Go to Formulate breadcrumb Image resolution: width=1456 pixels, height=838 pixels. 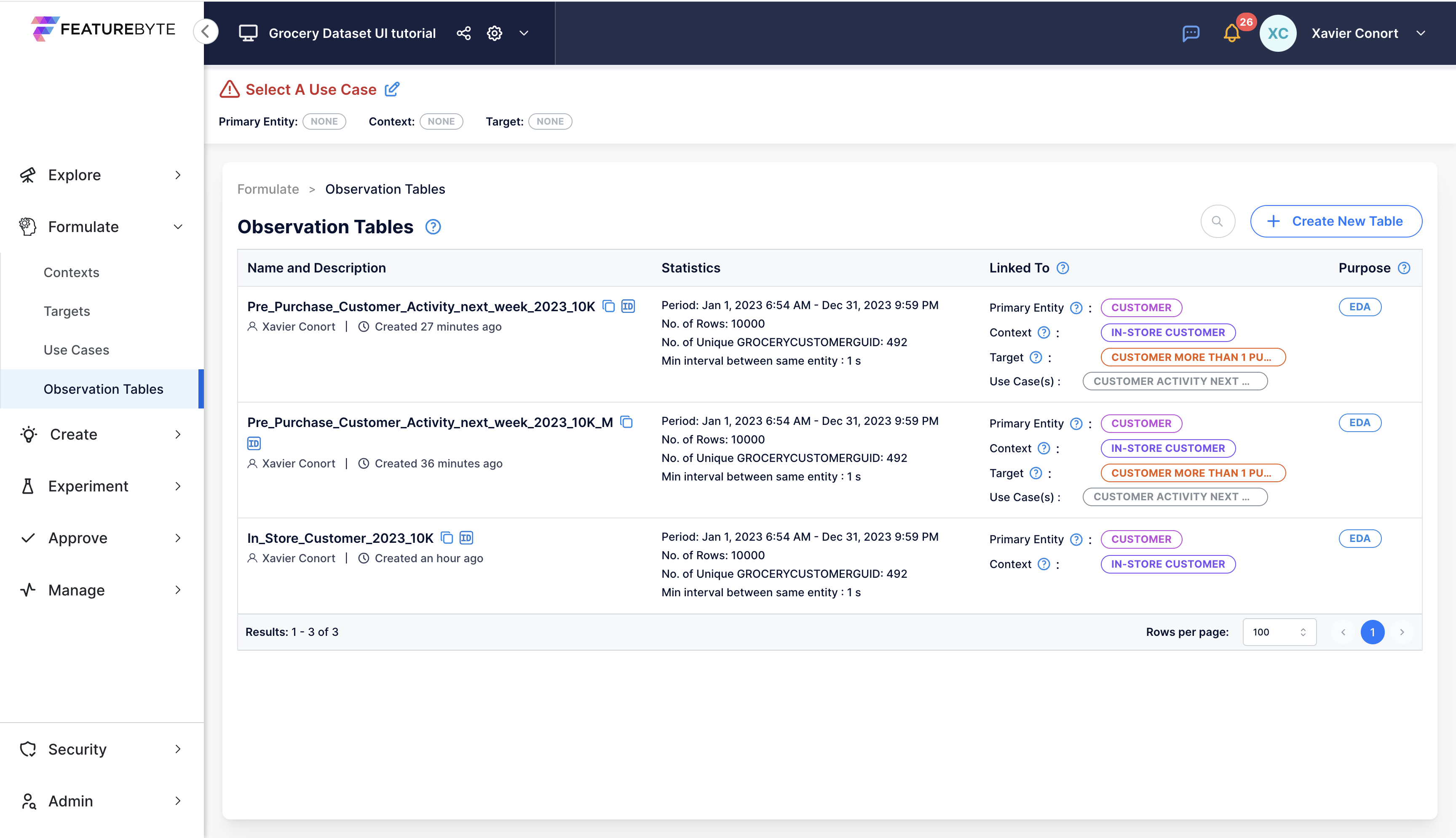[268, 189]
